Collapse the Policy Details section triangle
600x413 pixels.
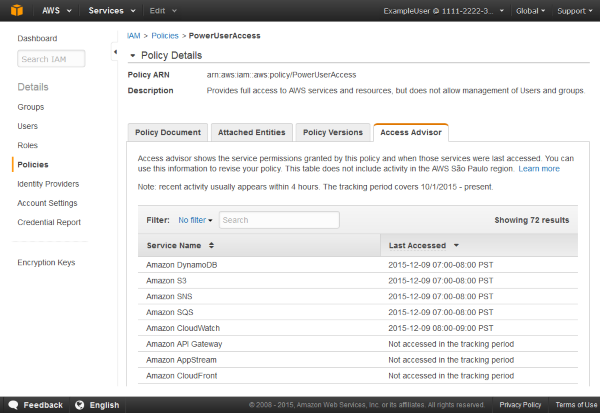(x=132, y=56)
